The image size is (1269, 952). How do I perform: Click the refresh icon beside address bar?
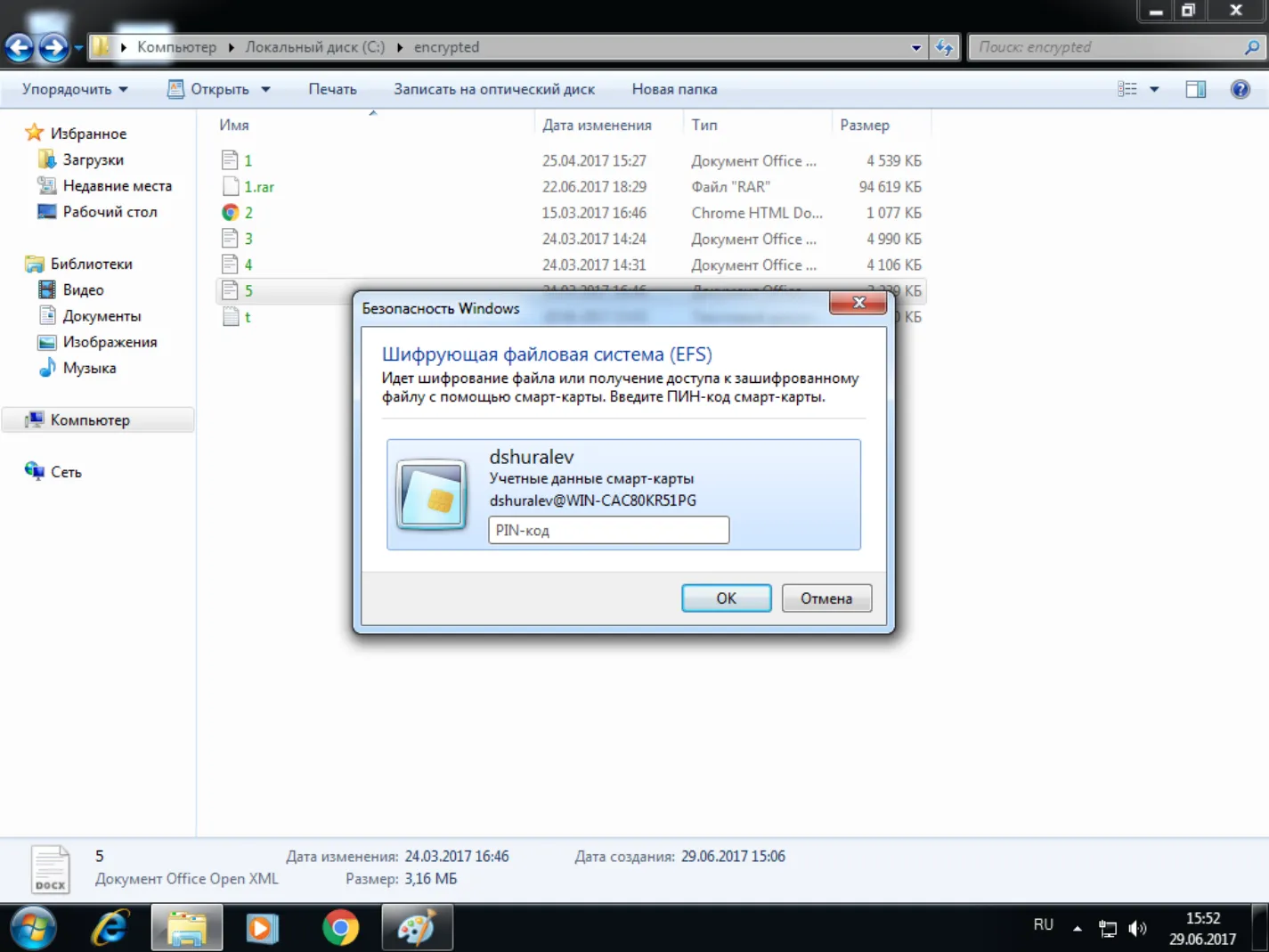point(944,47)
